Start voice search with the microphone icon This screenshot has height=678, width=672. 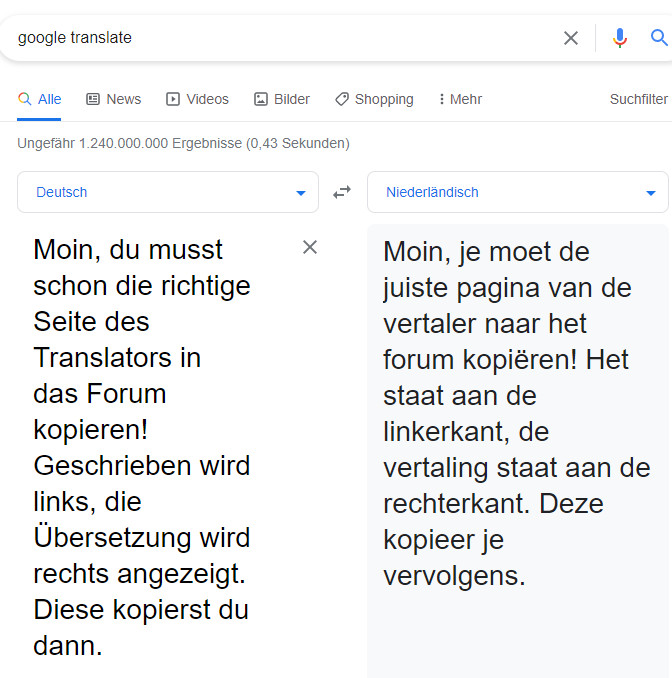(620, 38)
